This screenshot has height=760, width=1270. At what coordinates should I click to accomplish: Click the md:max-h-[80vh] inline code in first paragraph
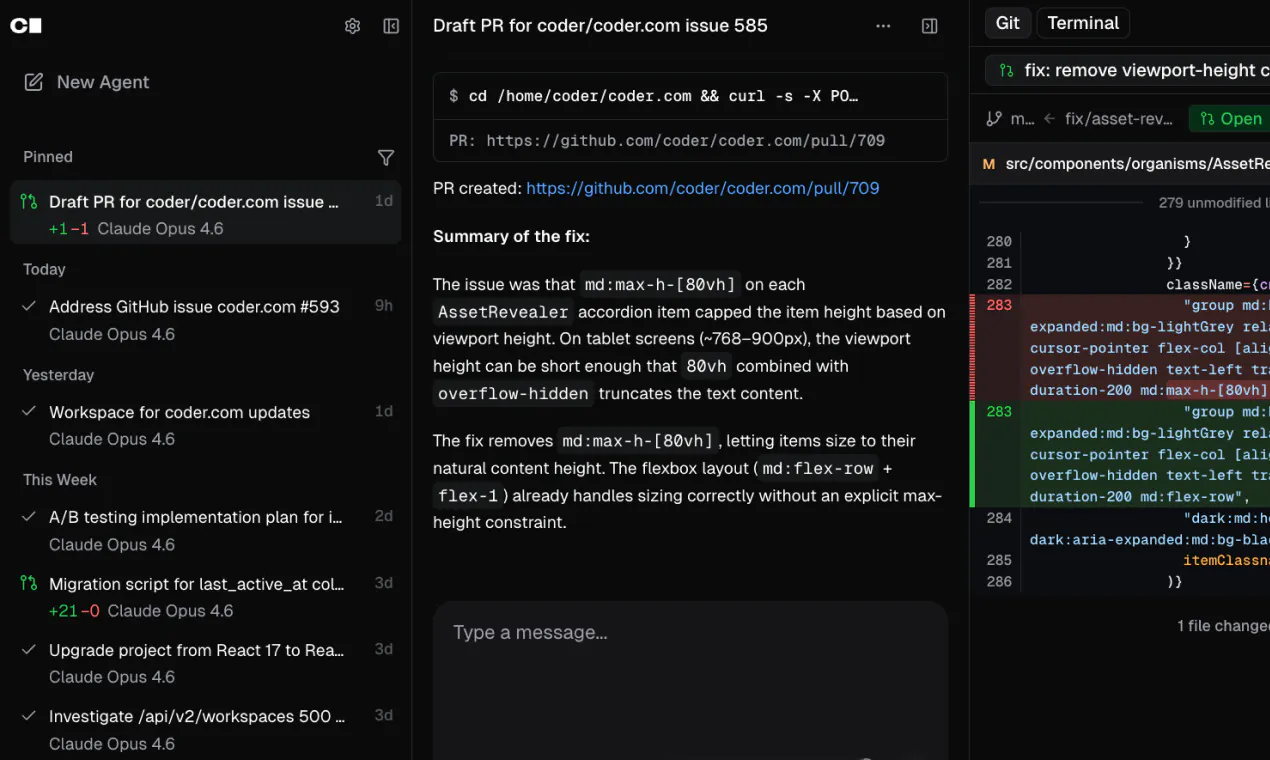click(659, 285)
